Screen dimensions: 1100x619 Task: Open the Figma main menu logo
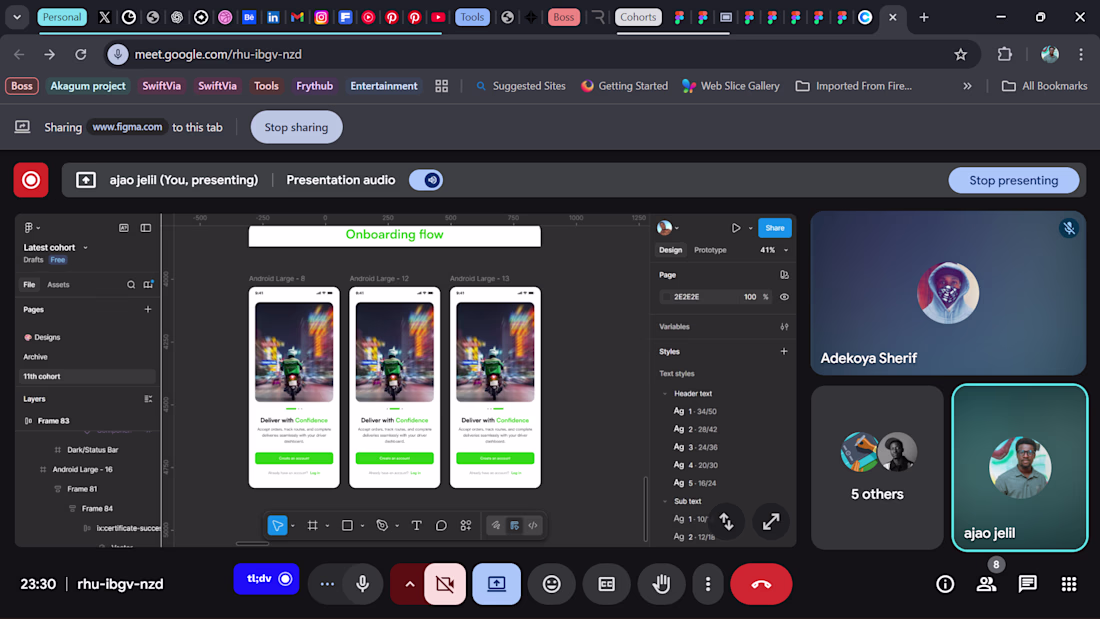[29, 227]
